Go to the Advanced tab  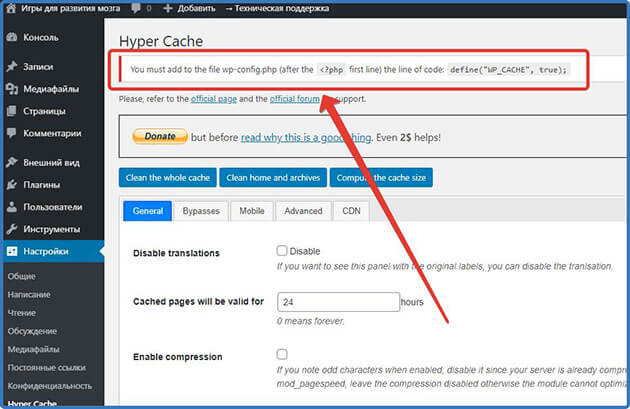click(303, 211)
